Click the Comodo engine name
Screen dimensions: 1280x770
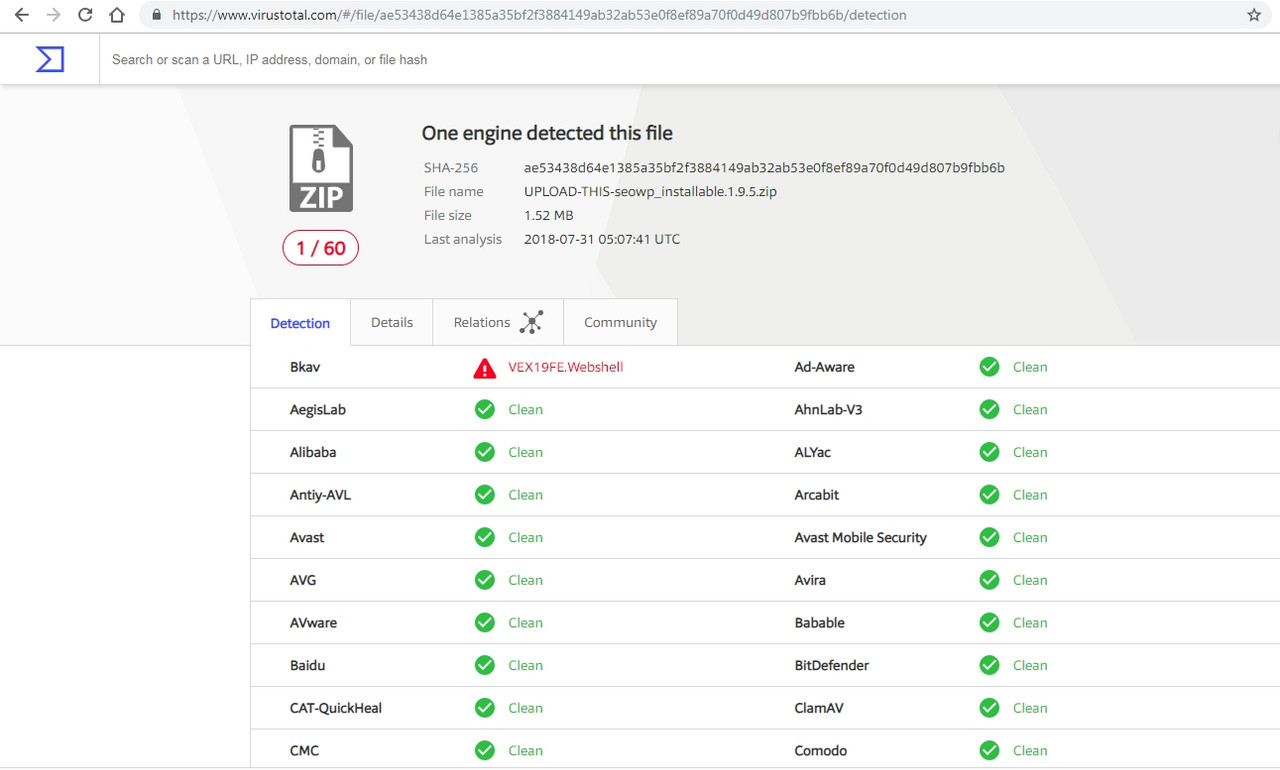point(821,750)
